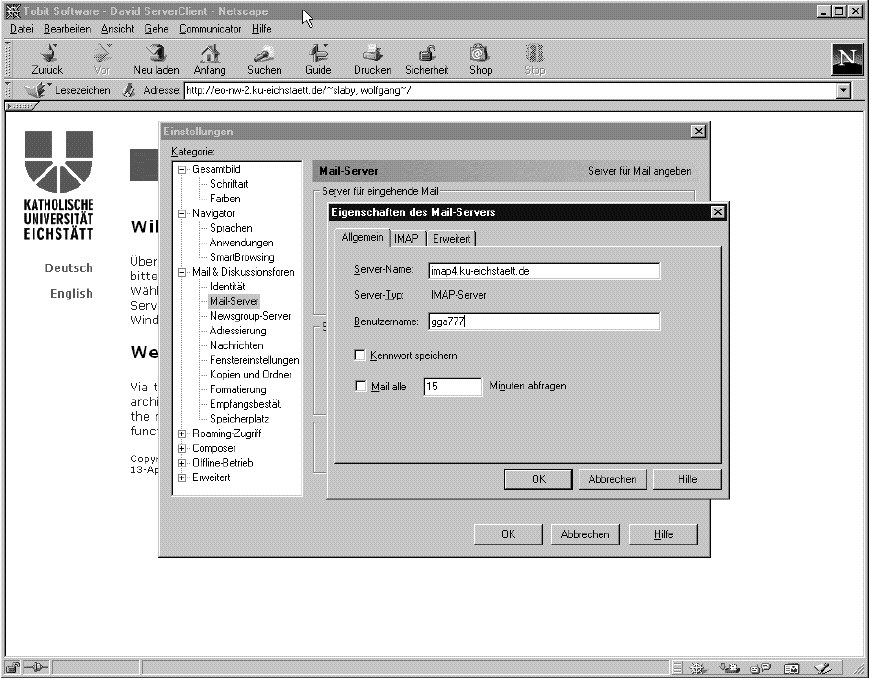This screenshot has height=680, width=872.
Task: Expand the Erweitert tree node
Action: tap(182, 478)
